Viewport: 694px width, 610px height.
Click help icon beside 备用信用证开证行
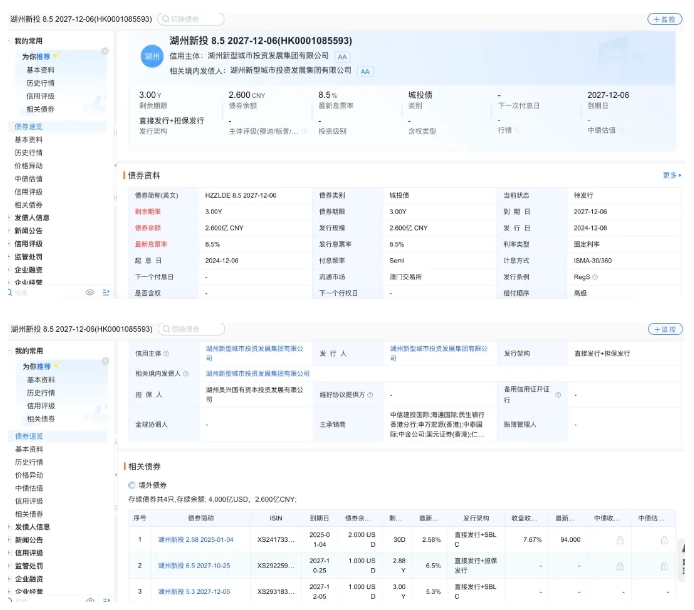point(558,395)
